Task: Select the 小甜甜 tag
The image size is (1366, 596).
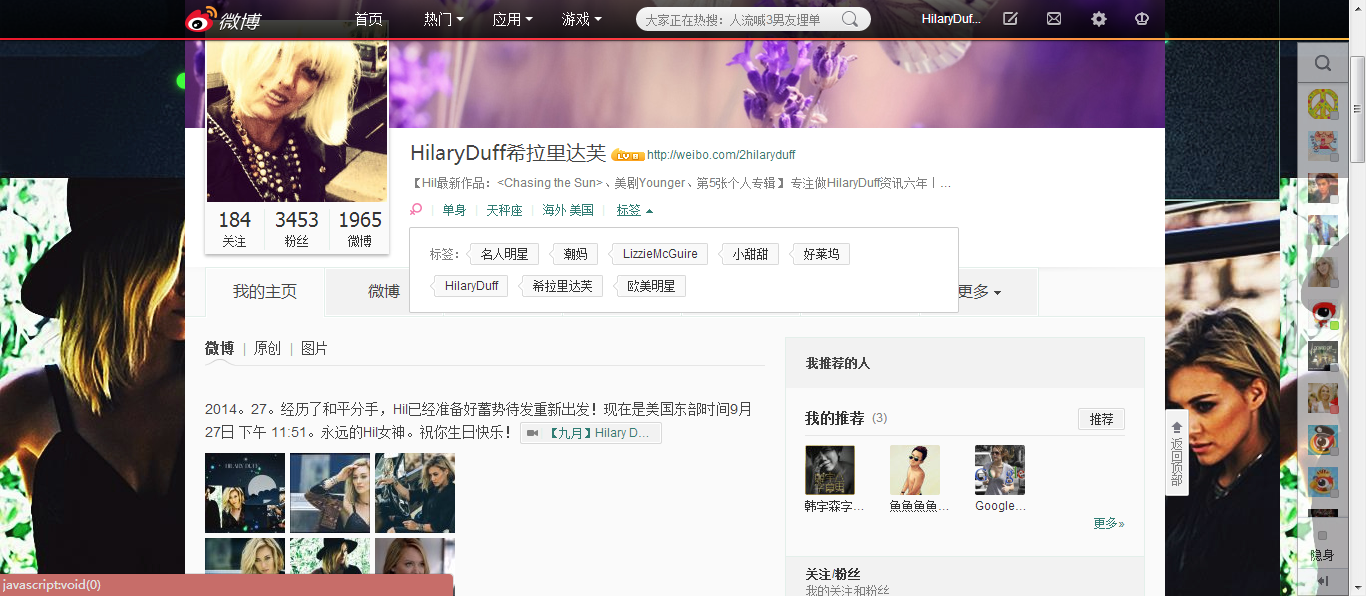Action: click(x=749, y=254)
